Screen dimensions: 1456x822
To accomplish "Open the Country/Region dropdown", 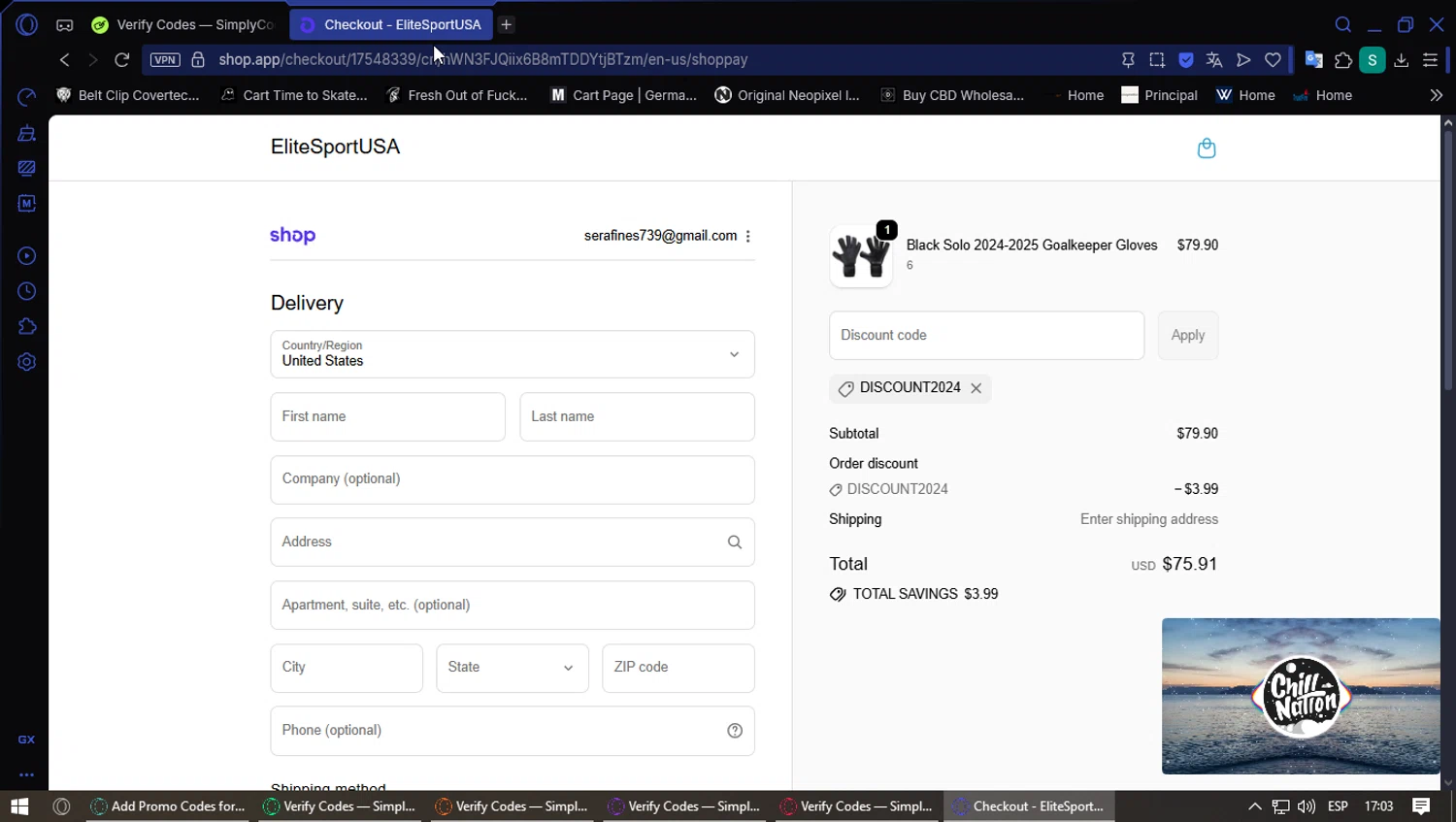I will [513, 354].
